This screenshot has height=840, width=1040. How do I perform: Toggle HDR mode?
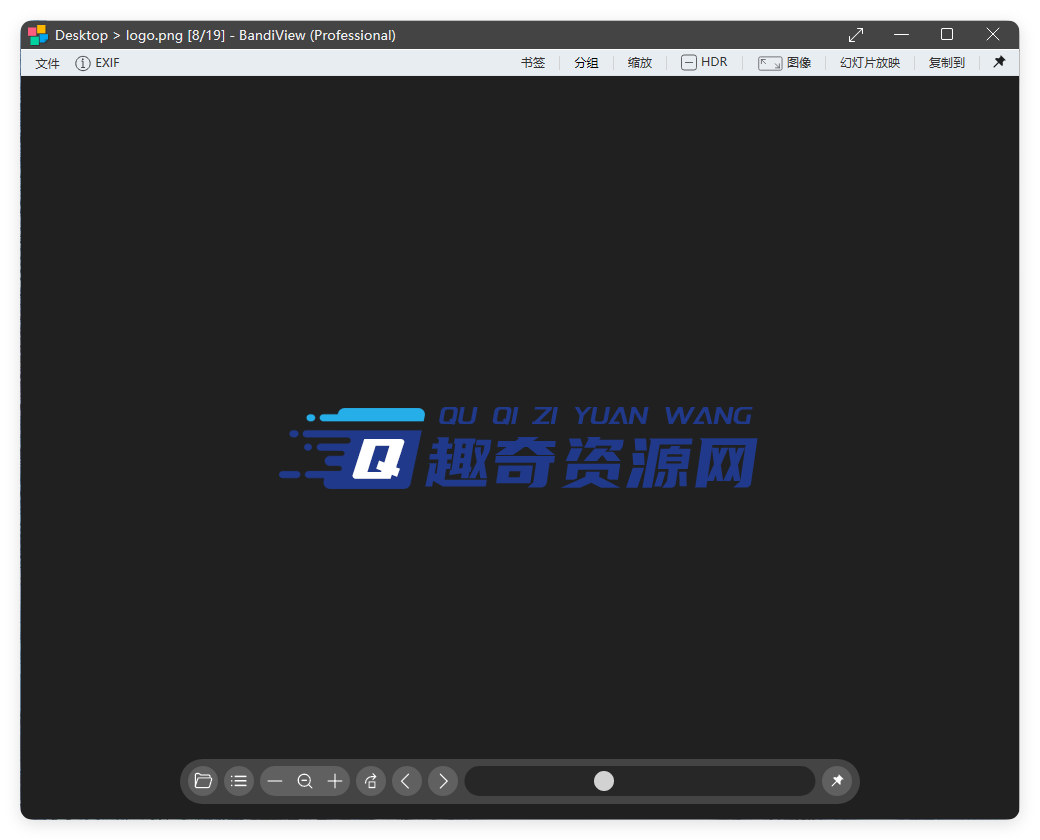[x=704, y=62]
